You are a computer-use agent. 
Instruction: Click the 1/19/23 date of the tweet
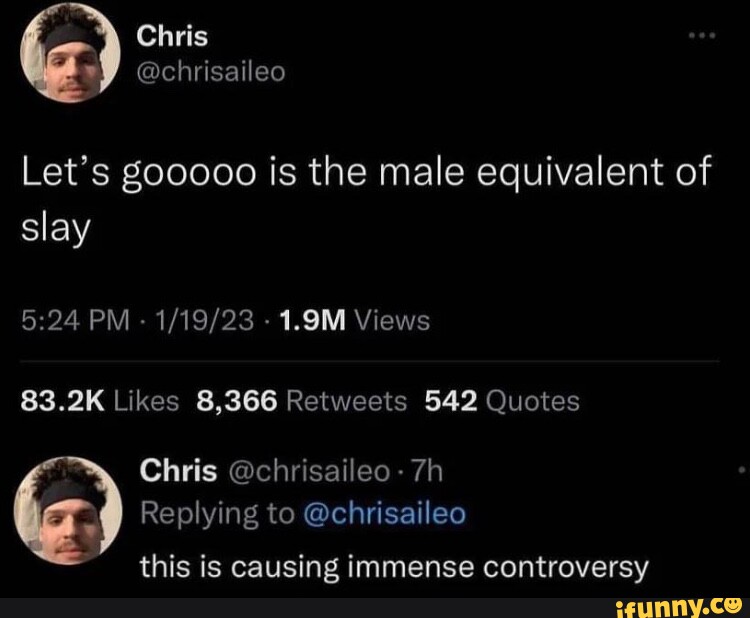coord(203,320)
